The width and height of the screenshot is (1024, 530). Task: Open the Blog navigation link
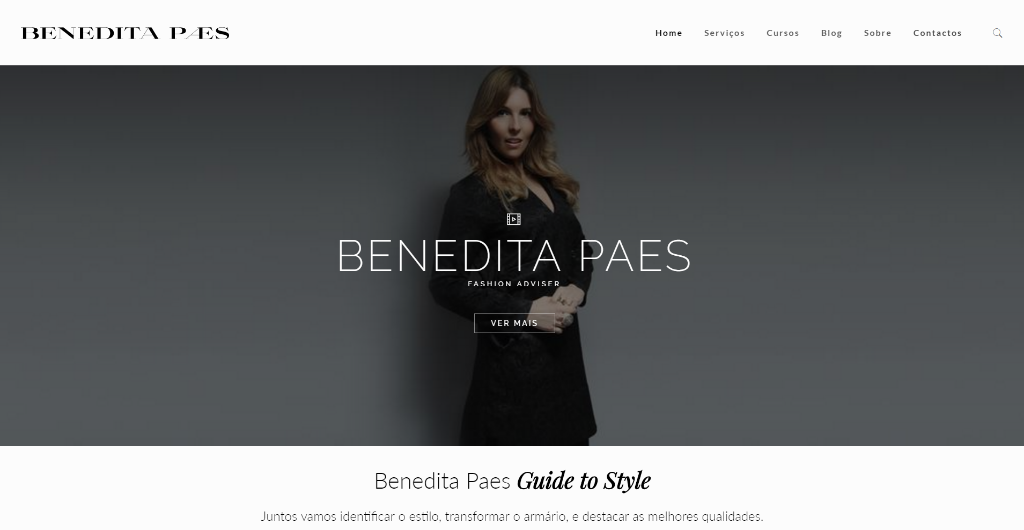tap(831, 33)
